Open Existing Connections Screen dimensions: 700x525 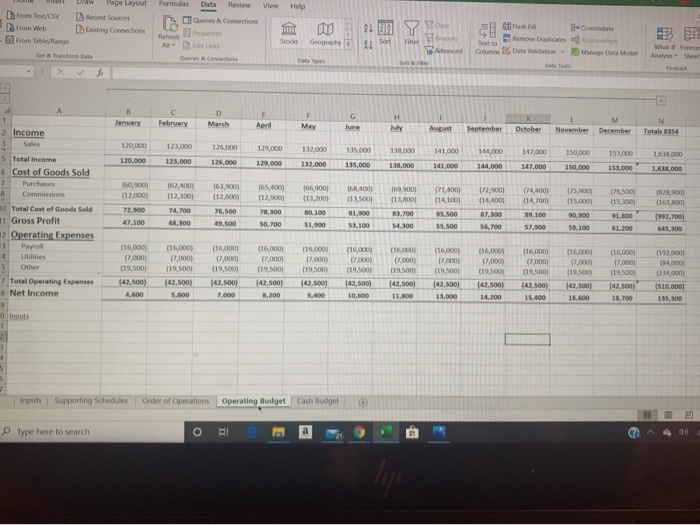tap(110, 30)
